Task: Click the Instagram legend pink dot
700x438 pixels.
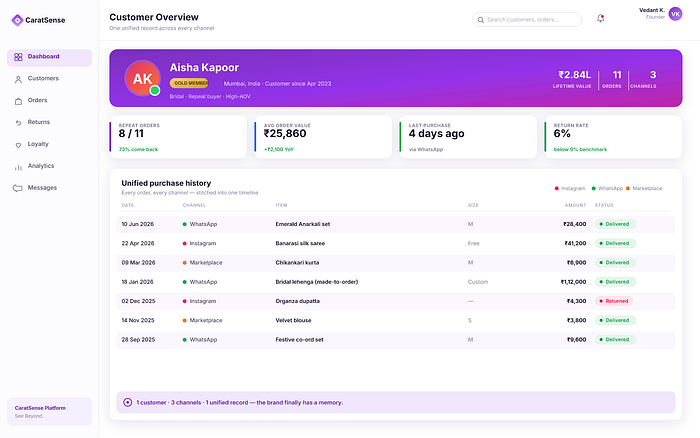Action: point(556,188)
